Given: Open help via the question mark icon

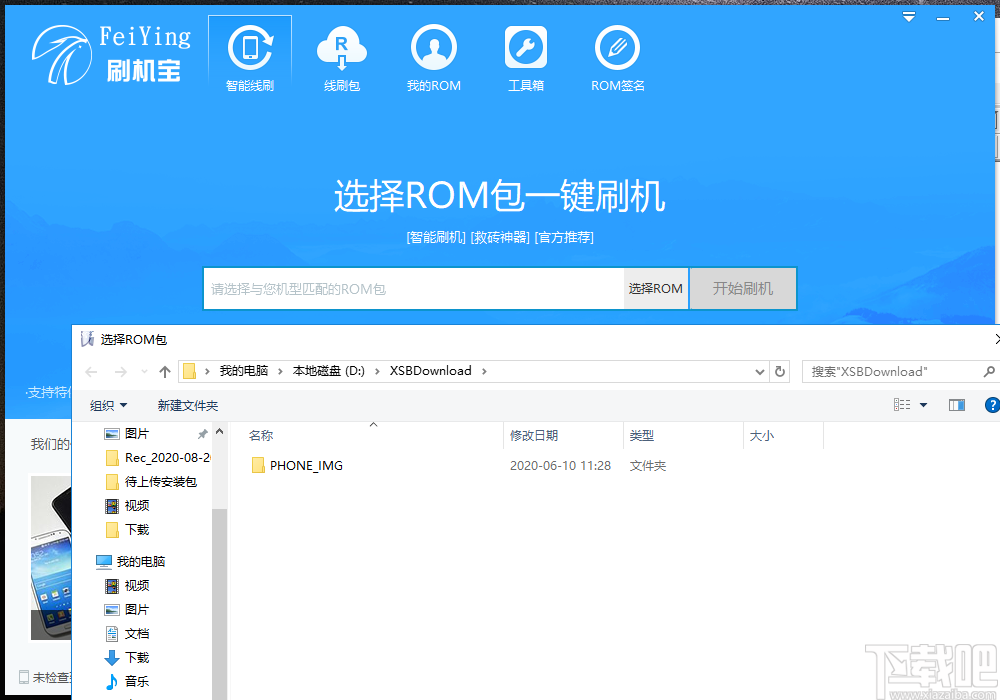Looking at the screenshot, I should (992, 405).
